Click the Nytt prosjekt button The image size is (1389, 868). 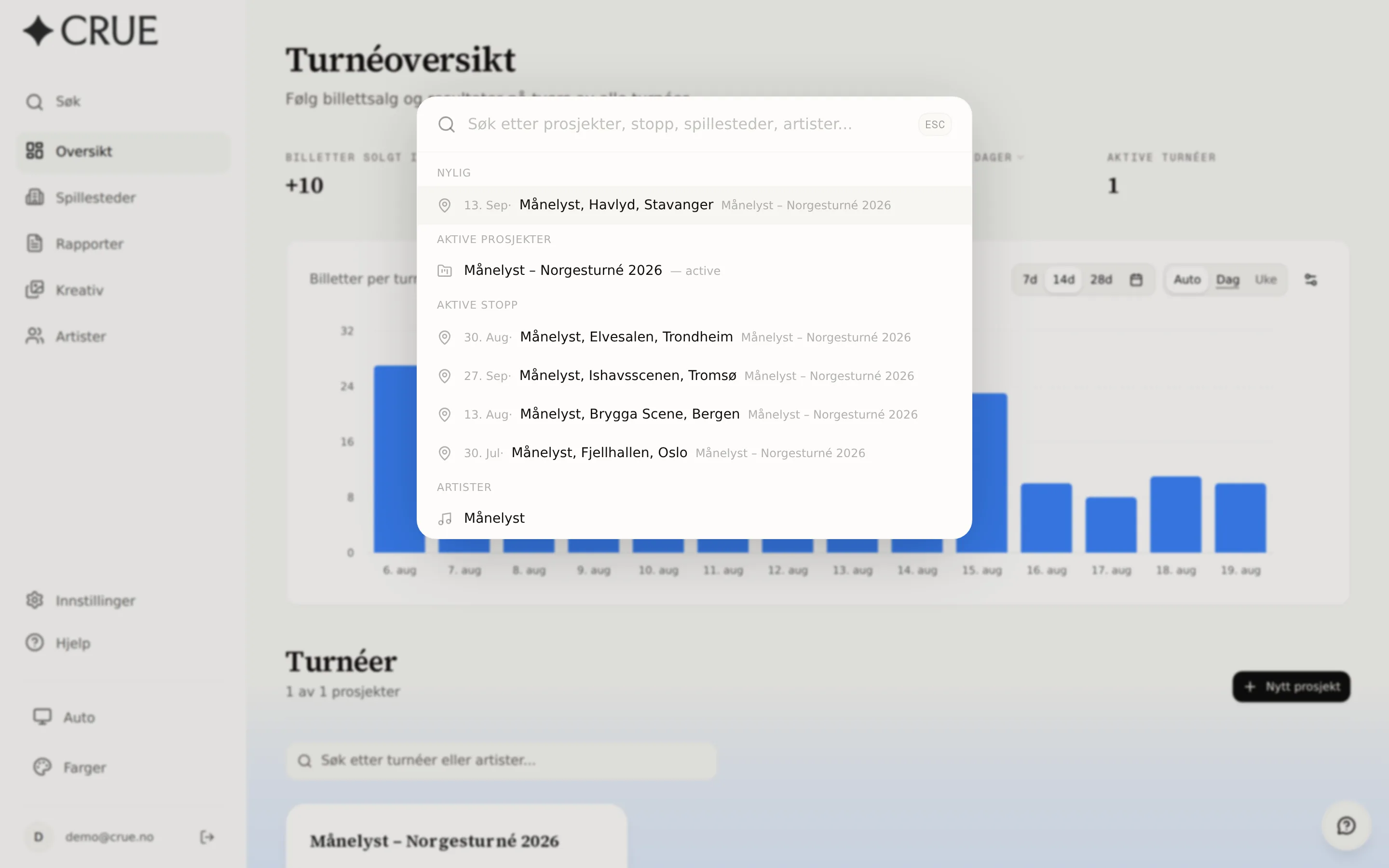[1291, 687]
